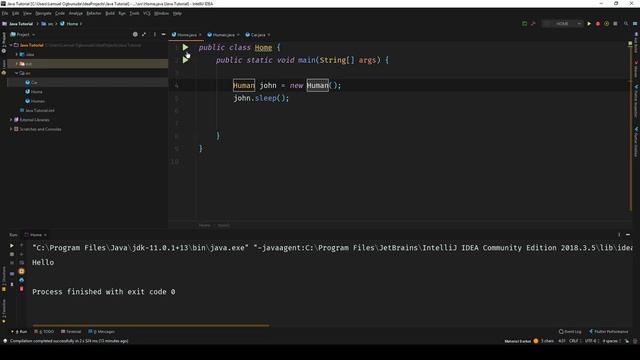Click john.sleep() call in editor
Viewport: 640px width, 360px height.
pyautogui.click(x=261, y=98)
